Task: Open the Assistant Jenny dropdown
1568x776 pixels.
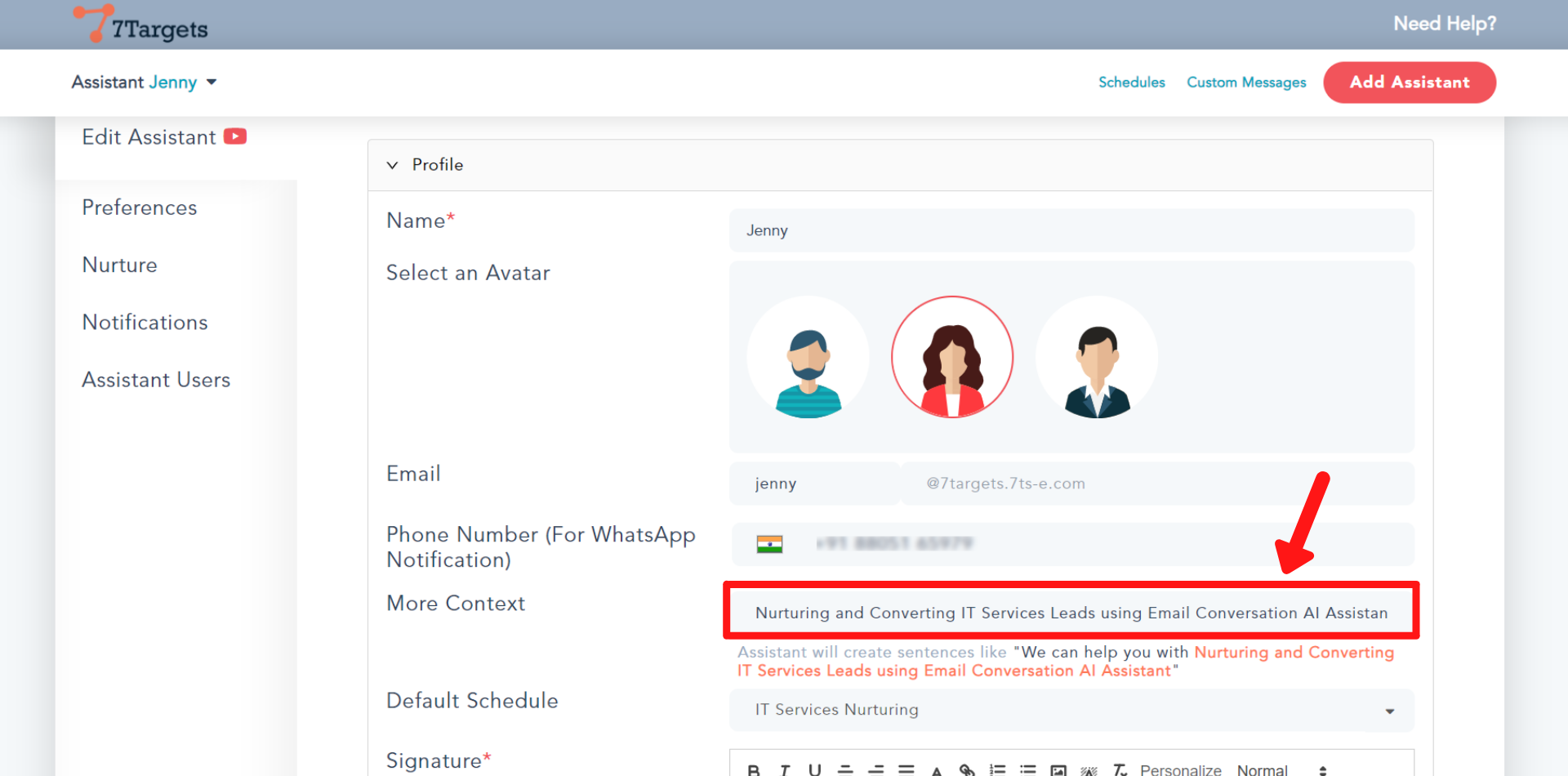Action: (145, 83)
